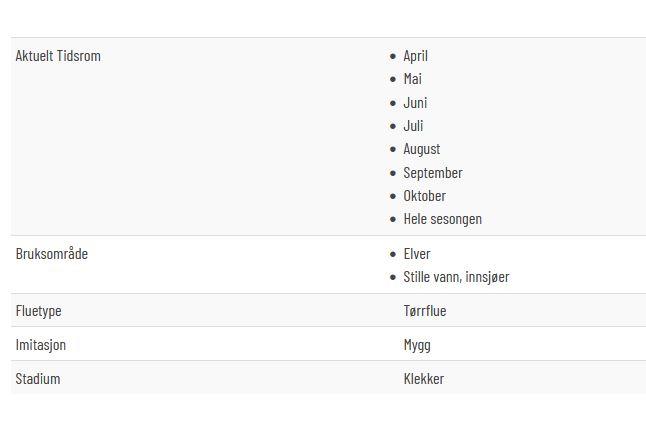Click bullet point next to April

click(x=393, y=56)
